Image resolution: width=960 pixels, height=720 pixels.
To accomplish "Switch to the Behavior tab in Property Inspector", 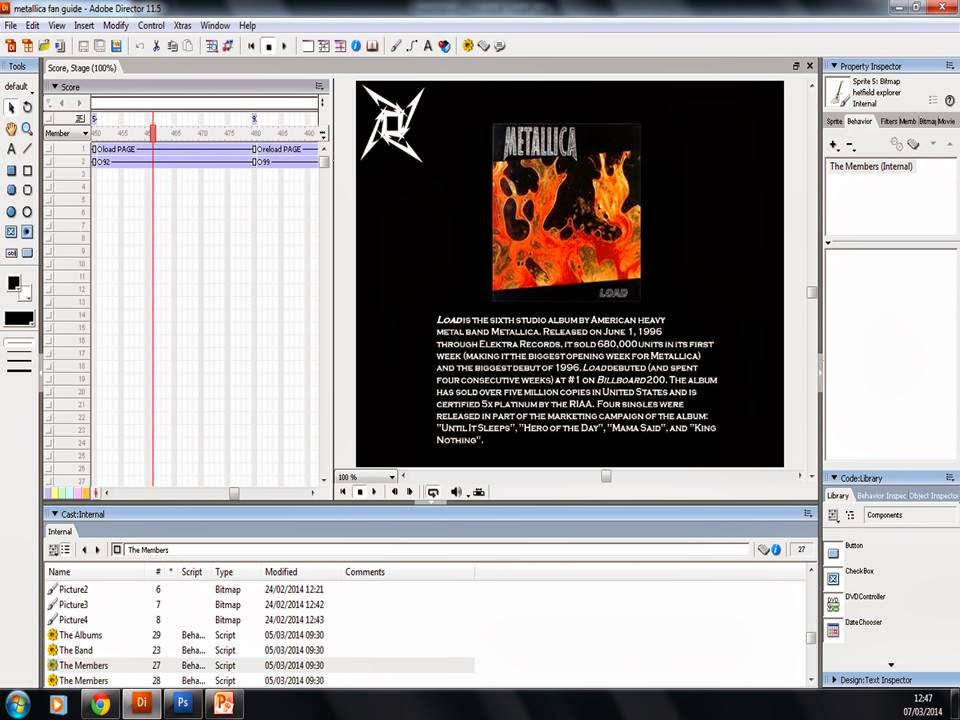I will coord(860,121).
